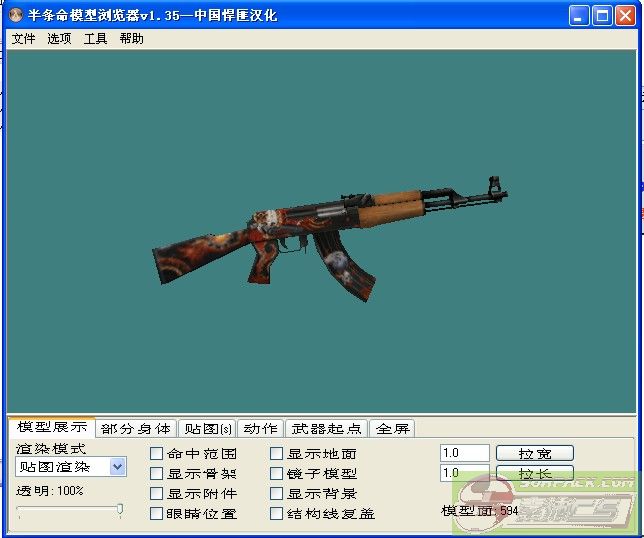The width and height of the screenshot is (644, 538).
Task: Enable the 镜子模型 checkbox
Action: click(276, 474)
